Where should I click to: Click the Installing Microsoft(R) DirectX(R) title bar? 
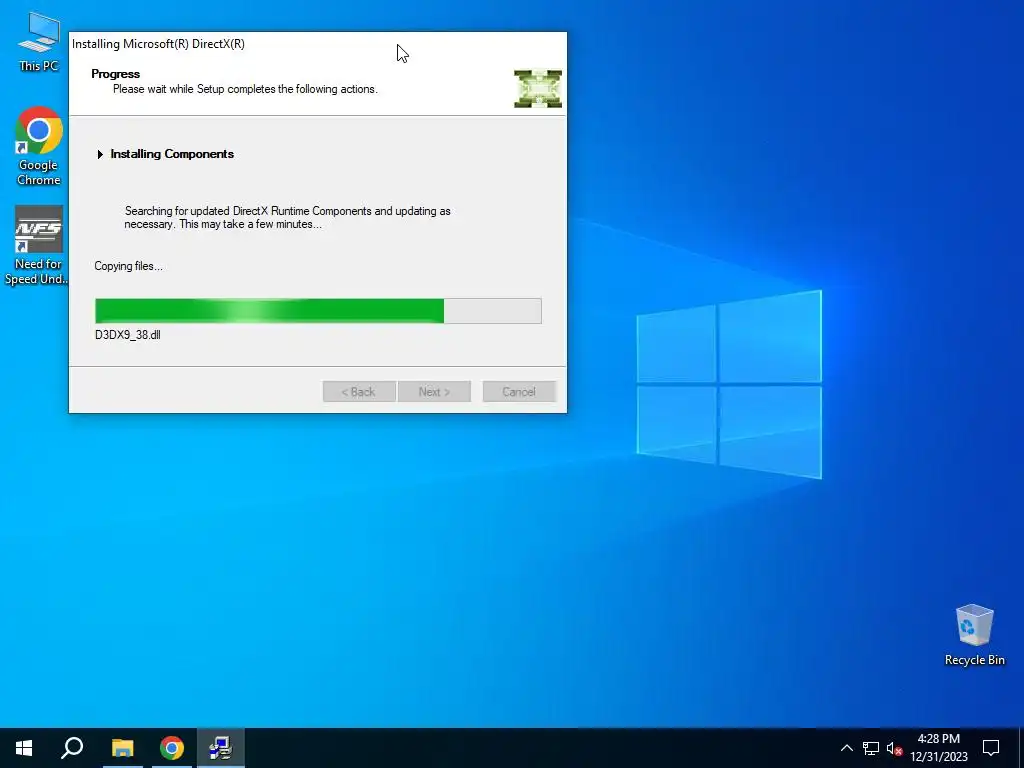click(318, 44)
